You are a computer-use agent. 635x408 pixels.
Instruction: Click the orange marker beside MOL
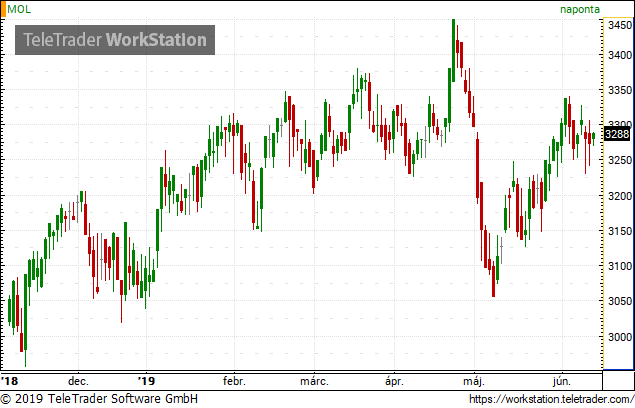[x=3, y=9]
